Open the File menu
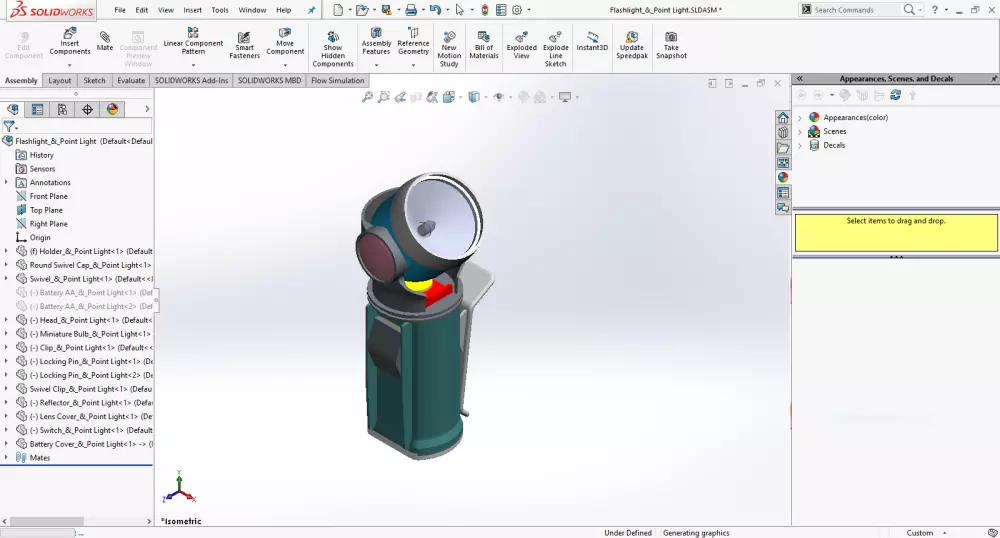The width and height of the screenshot is (1000, 538). click(x=120, y=10)
